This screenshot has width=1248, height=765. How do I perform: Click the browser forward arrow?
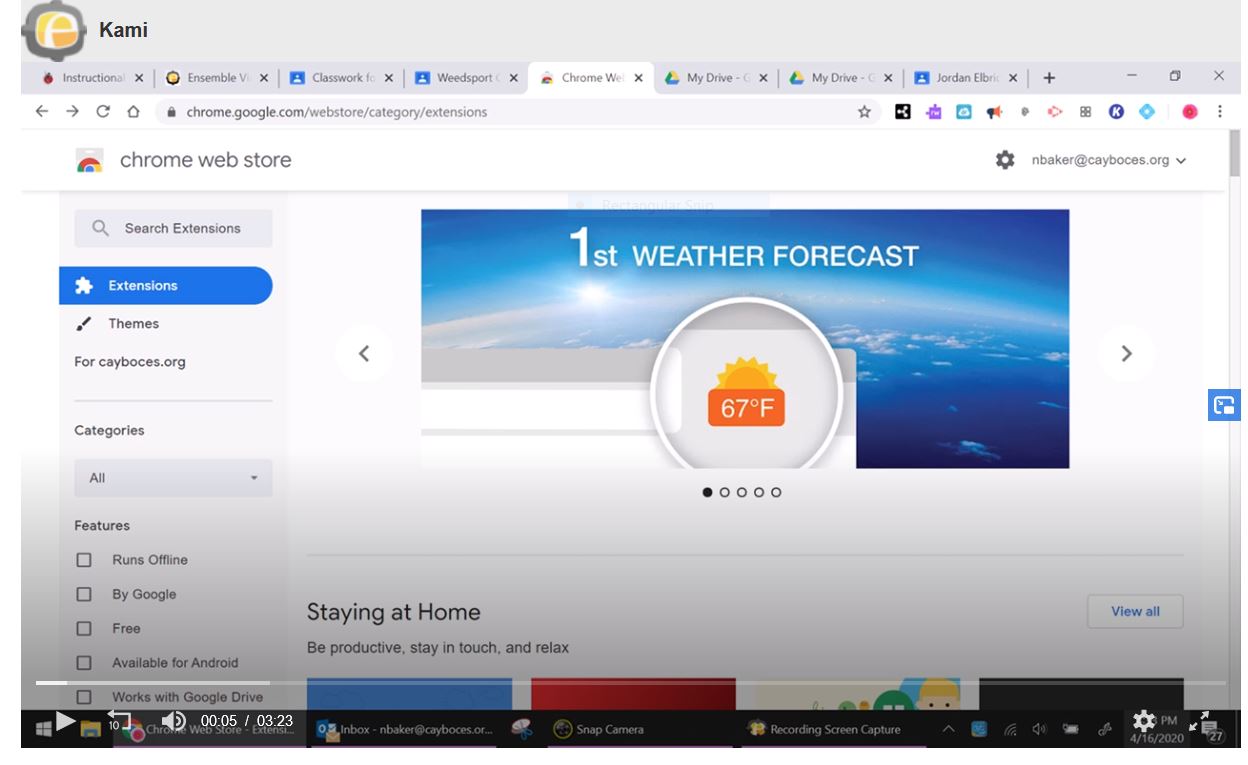click(x=72, y=112)
